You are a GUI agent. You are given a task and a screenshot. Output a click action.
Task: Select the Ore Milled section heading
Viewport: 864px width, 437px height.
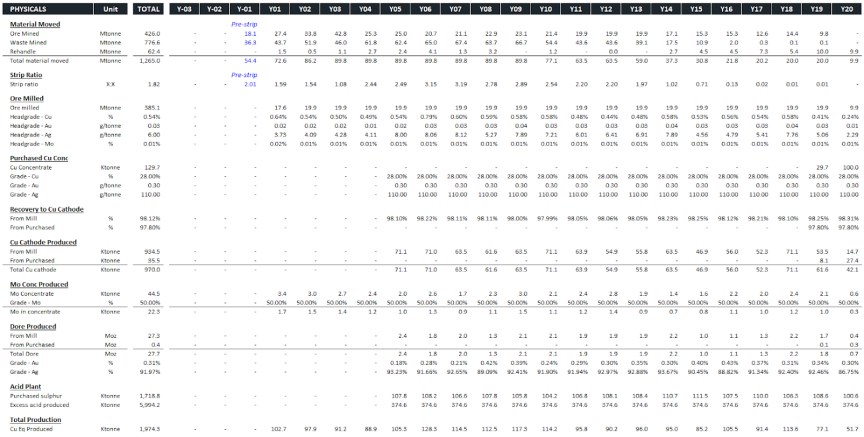pos(27,98)
